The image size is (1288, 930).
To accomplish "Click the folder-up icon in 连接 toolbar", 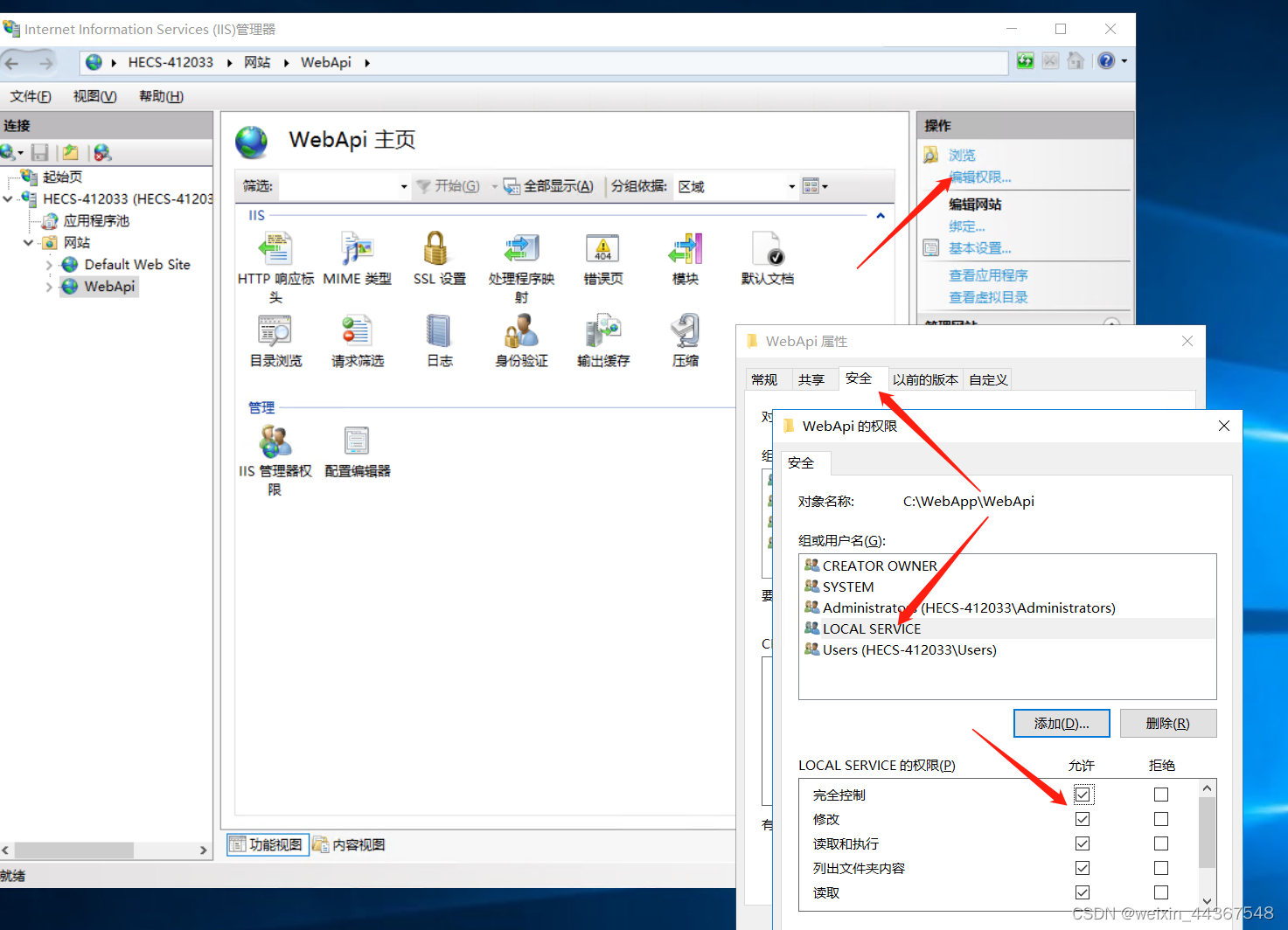I will 70,152.
